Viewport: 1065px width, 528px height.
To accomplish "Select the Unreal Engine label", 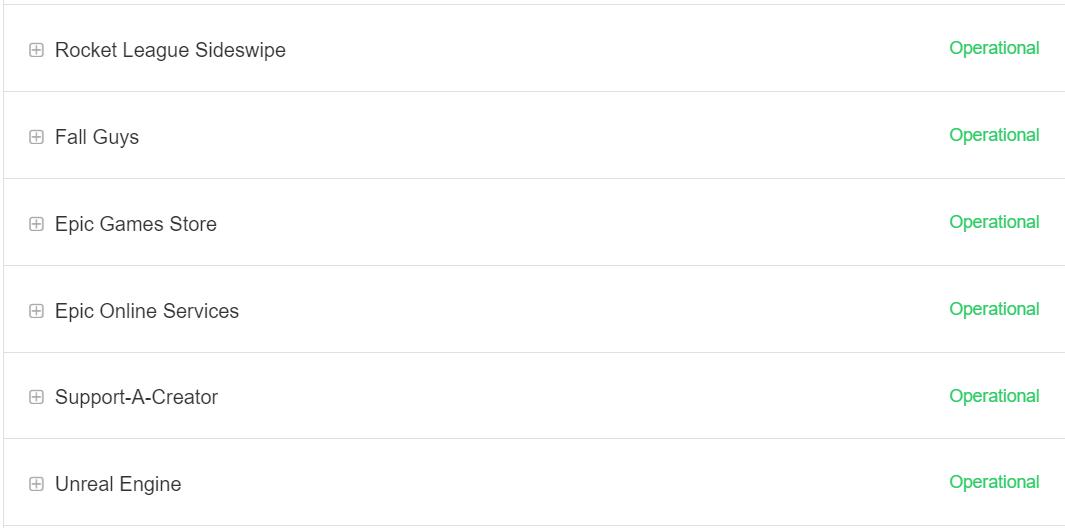I will pos(118,484).
